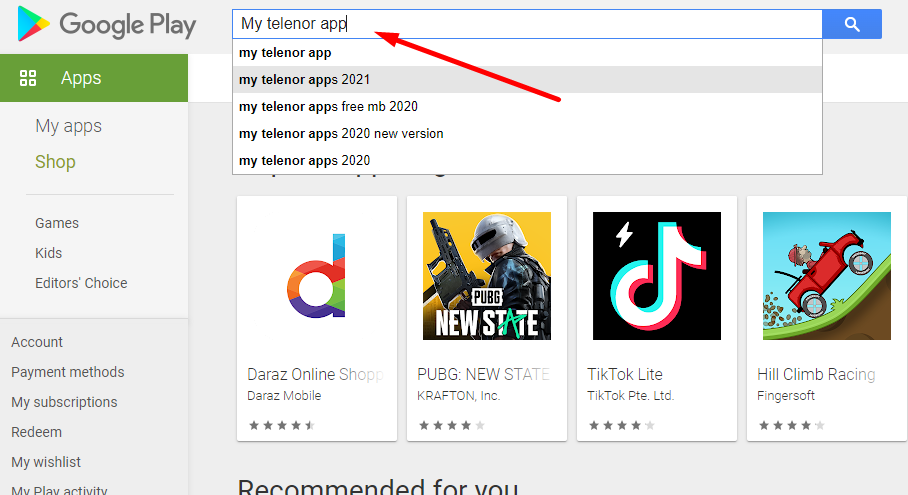Viewport: 908px width, 495px height.
Task: Open My wishlist
Action: point(46,463)
